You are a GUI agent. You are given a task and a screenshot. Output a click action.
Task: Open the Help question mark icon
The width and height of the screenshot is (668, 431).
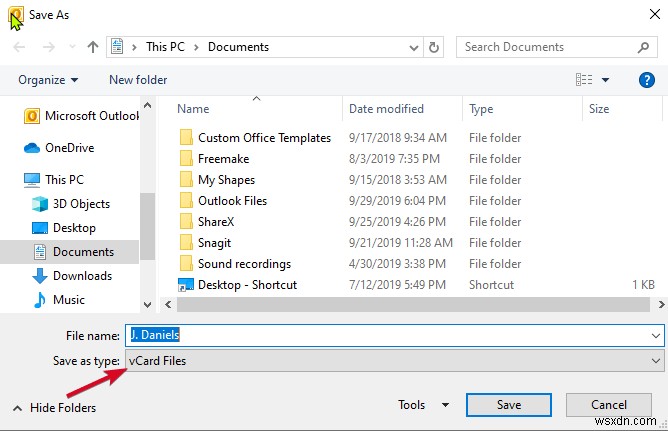pyautogui.click(x=646, y=80)
